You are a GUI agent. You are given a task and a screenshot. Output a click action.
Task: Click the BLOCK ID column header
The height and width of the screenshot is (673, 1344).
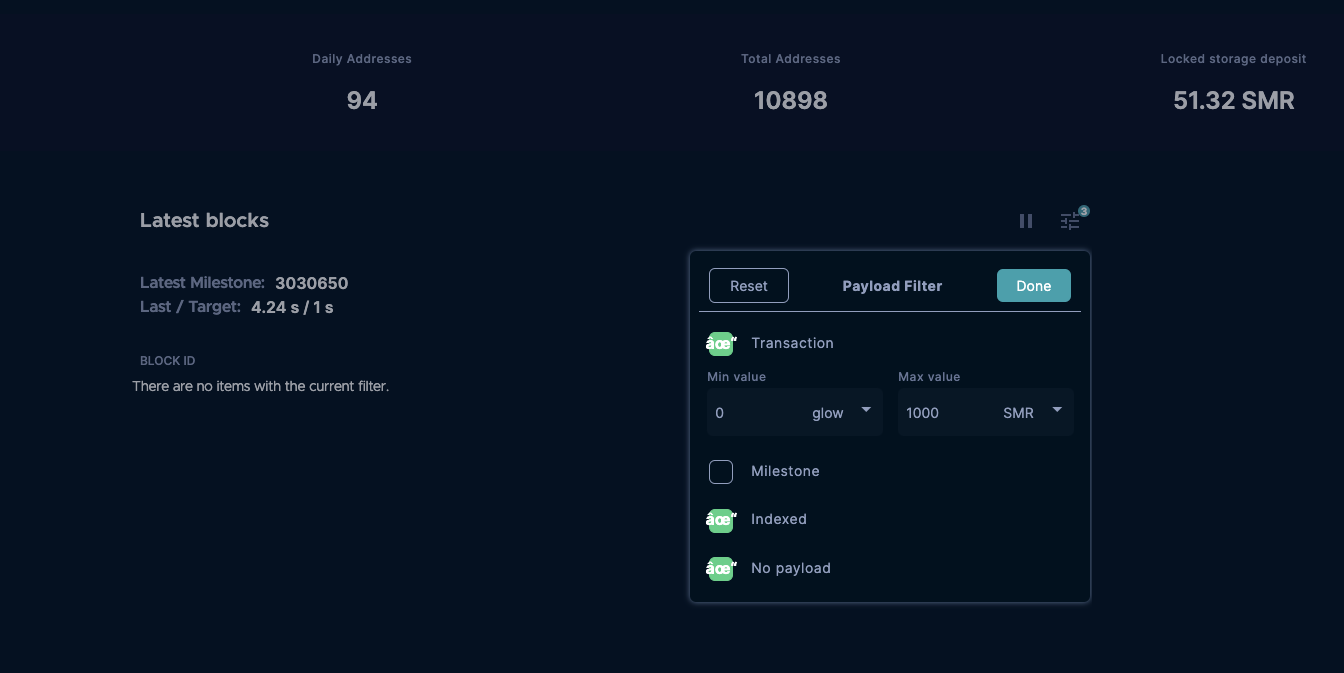(168, 360)
